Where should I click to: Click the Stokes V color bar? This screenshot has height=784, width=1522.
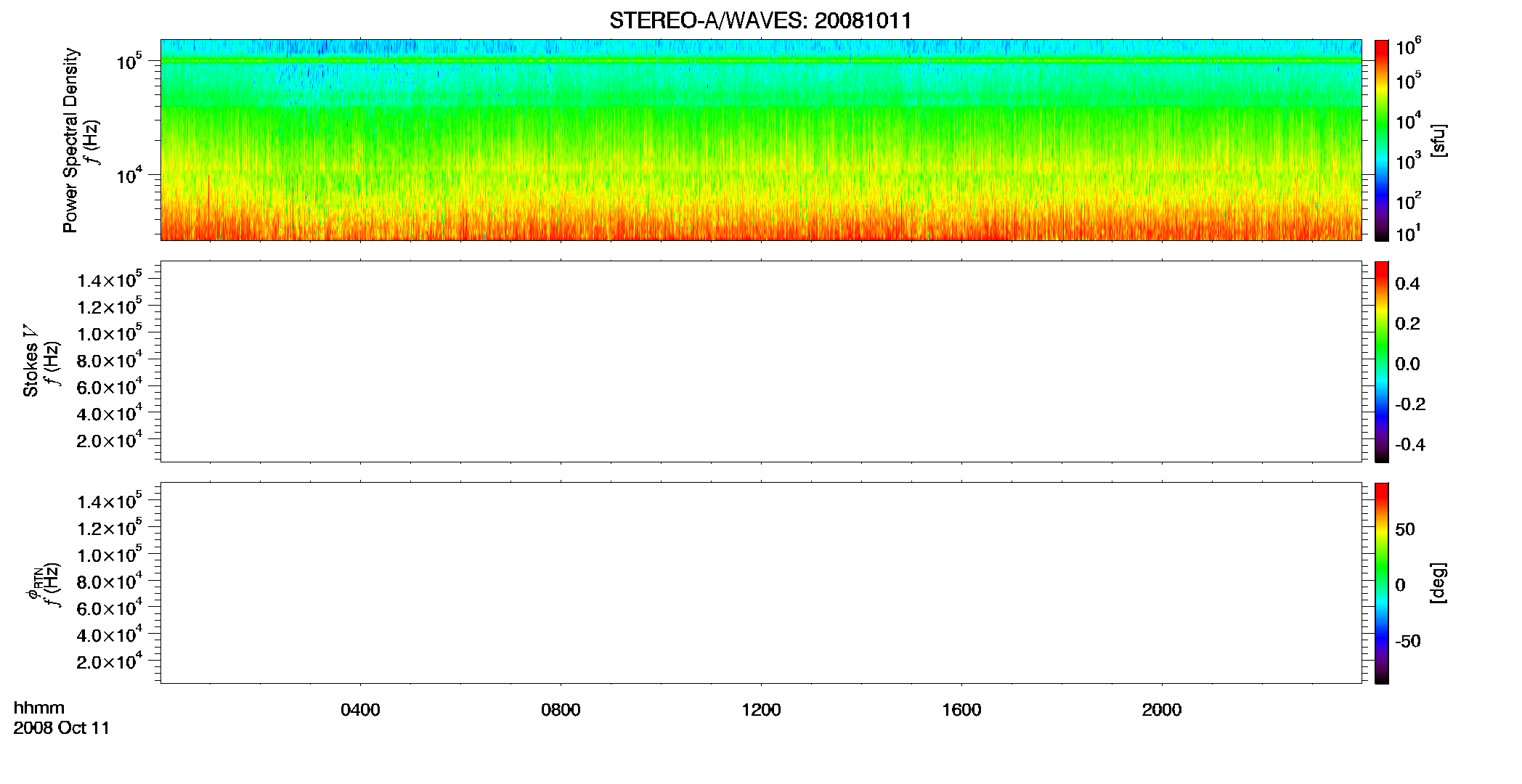coord(1382,362)
